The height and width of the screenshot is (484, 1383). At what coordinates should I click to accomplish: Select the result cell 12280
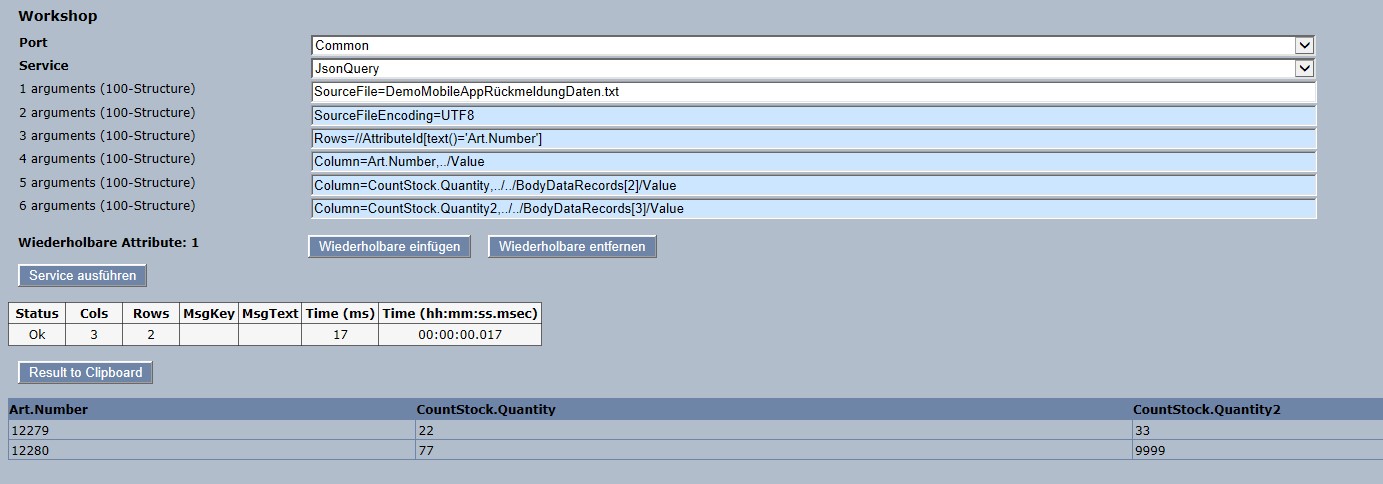(x=211, y=450)
